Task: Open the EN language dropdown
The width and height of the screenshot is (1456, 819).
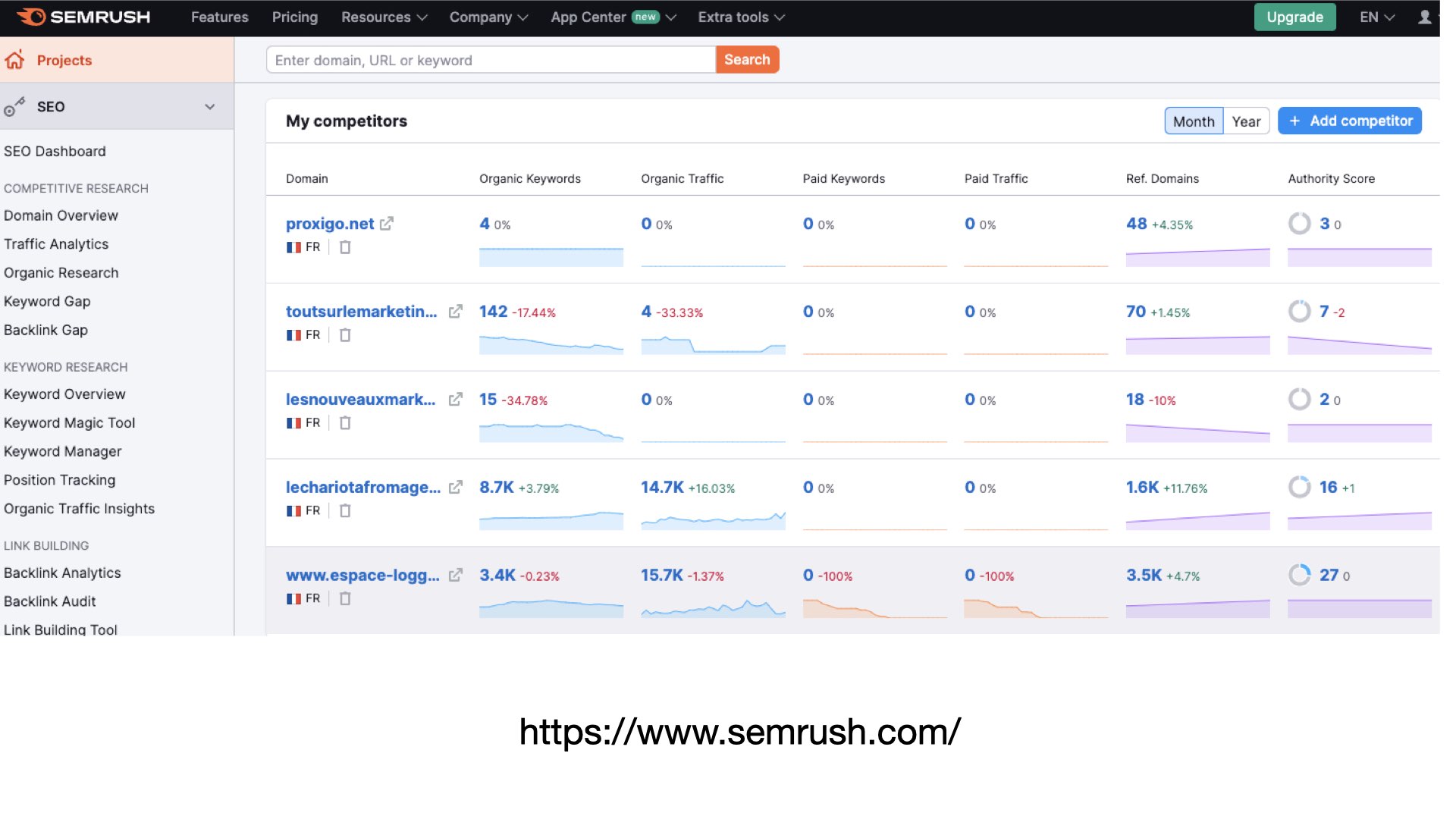Action: 1376,17
